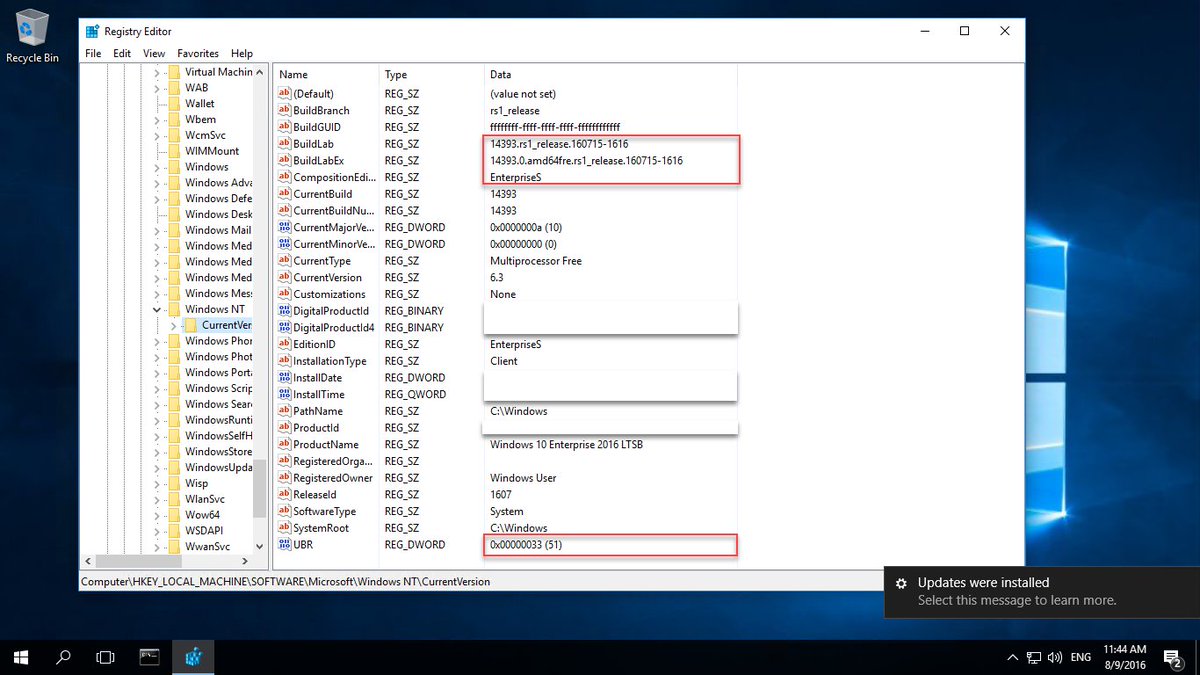Click the ENG input language indicator
The width and height of the screenshot is (1200, 675).
[1081, 657]
